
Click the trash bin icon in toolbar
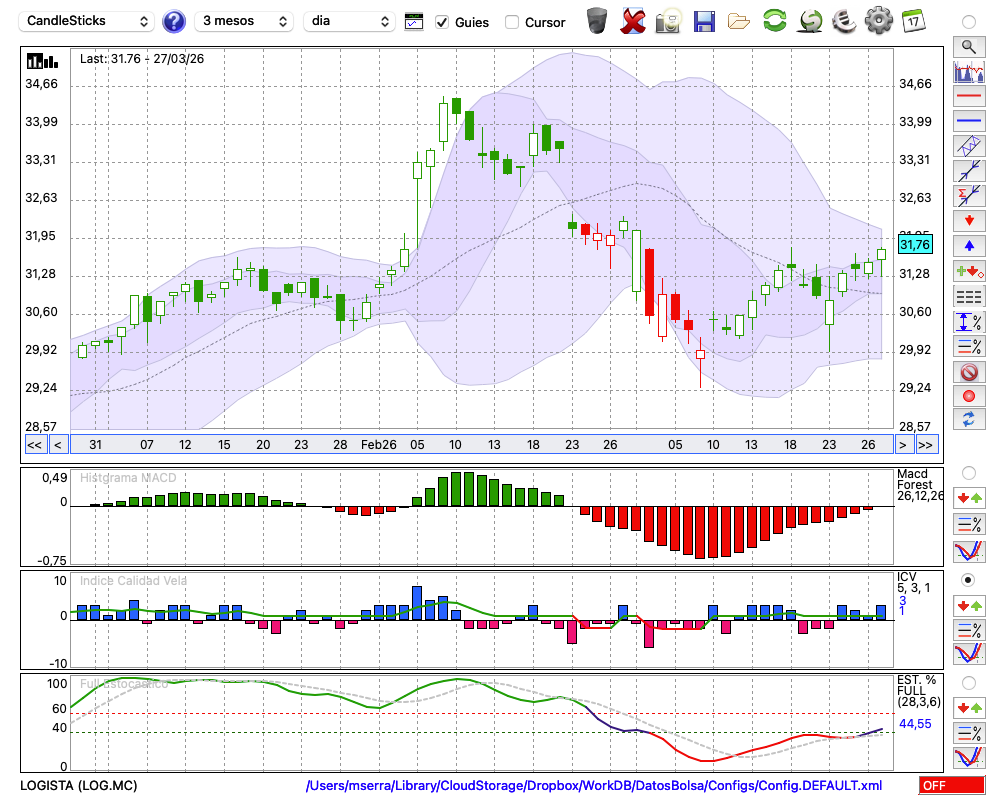point(597,21)
